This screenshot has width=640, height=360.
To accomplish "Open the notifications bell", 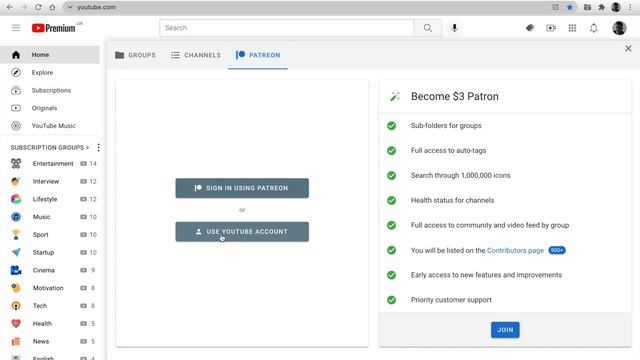I will (593, 28).
